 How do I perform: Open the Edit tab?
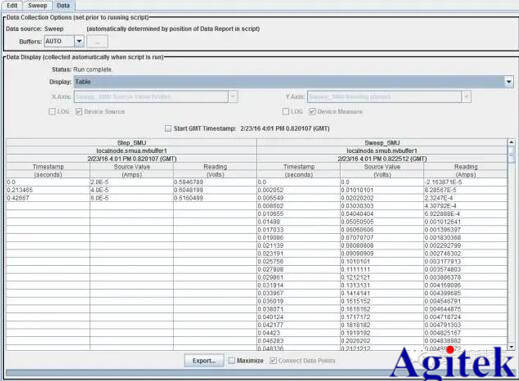pyautogui.click(x=12, y=5)
